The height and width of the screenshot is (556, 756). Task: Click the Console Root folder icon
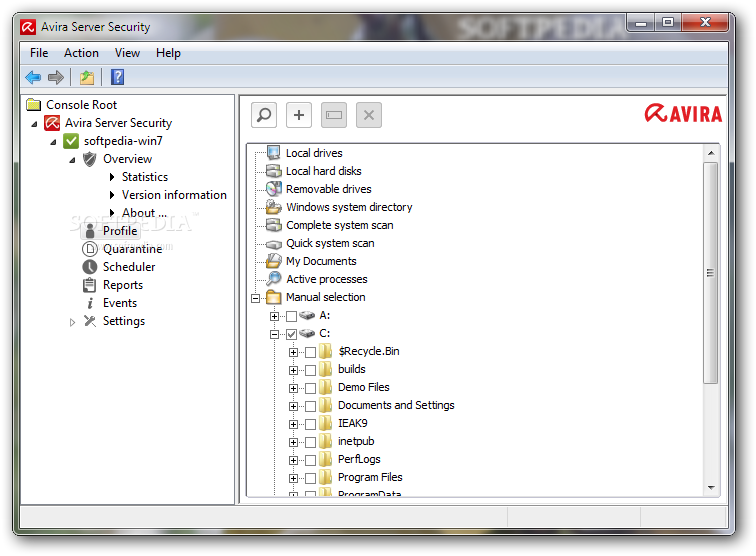coord(34,105)
